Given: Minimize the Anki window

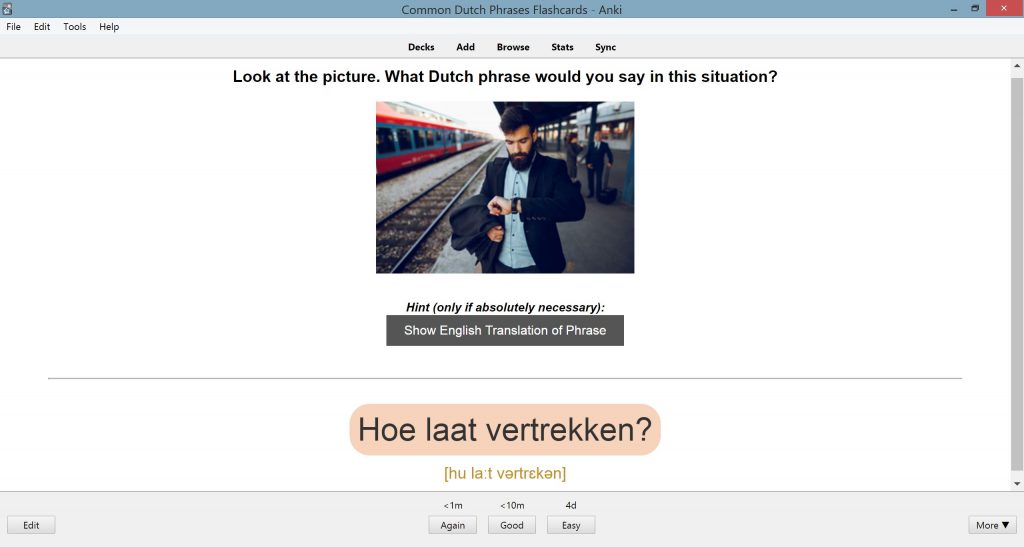Looking at the screenshot, I should tap(954, 9).
